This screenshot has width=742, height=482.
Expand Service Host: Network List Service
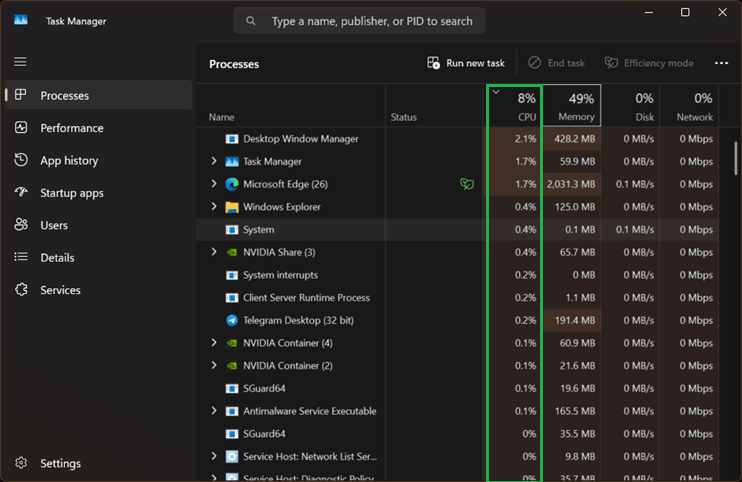tap(214, 456)
